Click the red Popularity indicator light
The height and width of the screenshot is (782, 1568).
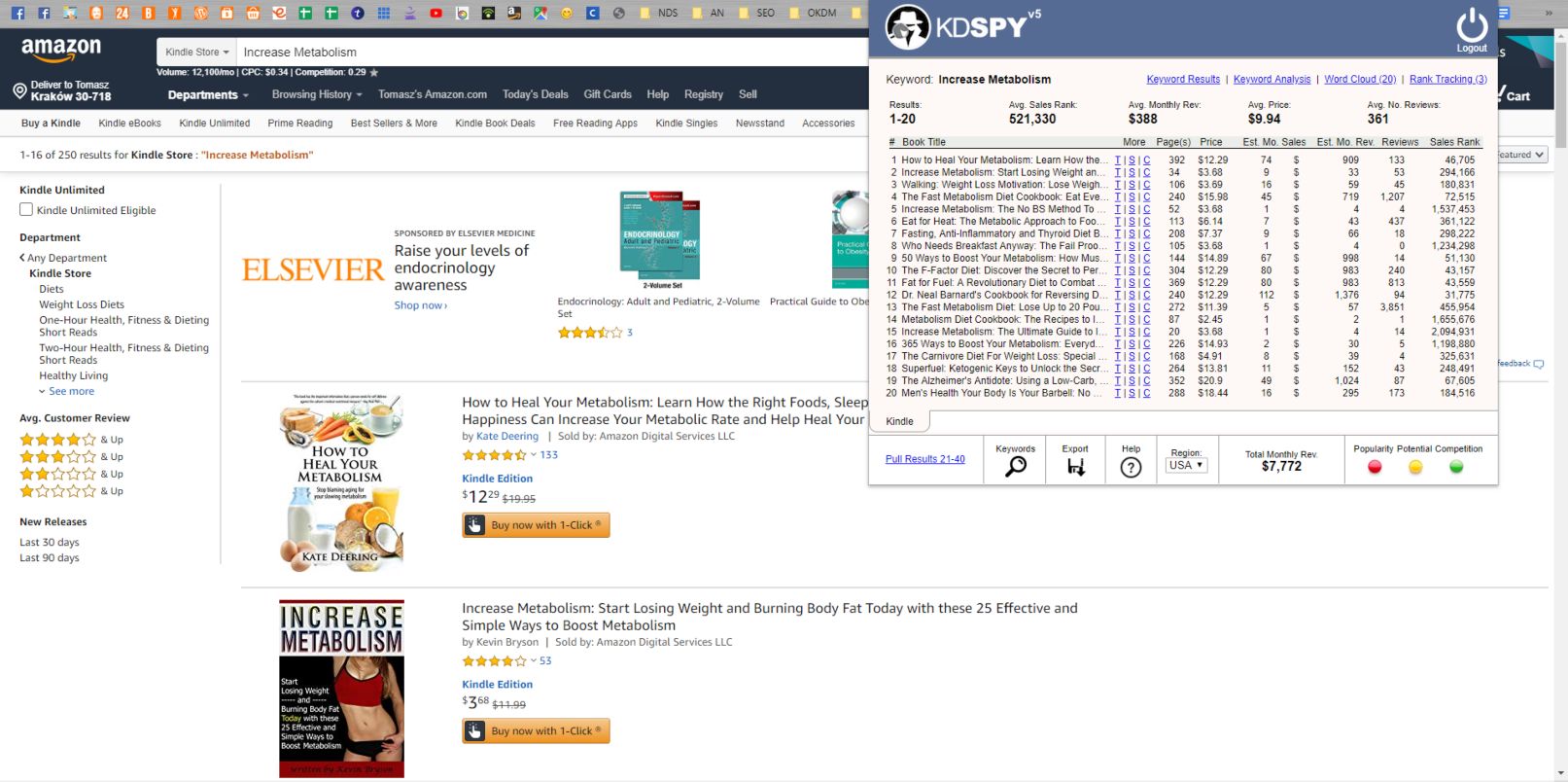[1375, 468]
